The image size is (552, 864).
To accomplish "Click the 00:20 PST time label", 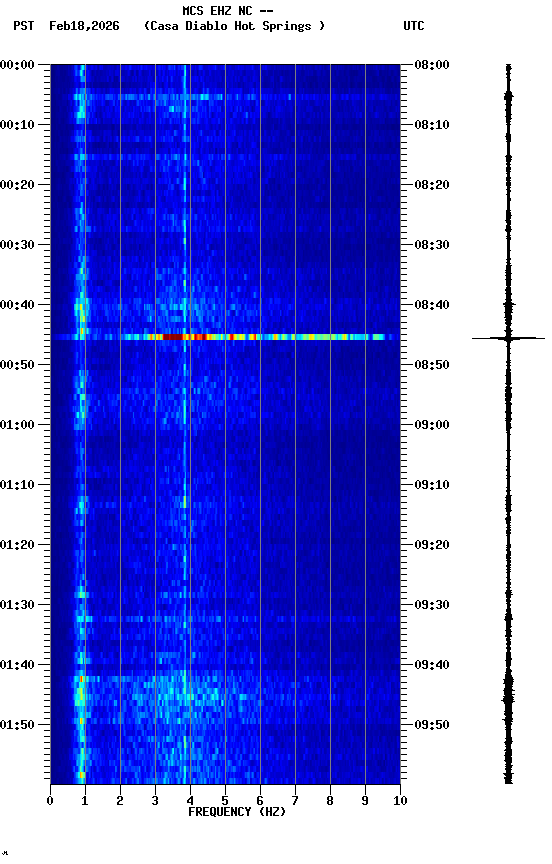I will [x=17, y=185].
